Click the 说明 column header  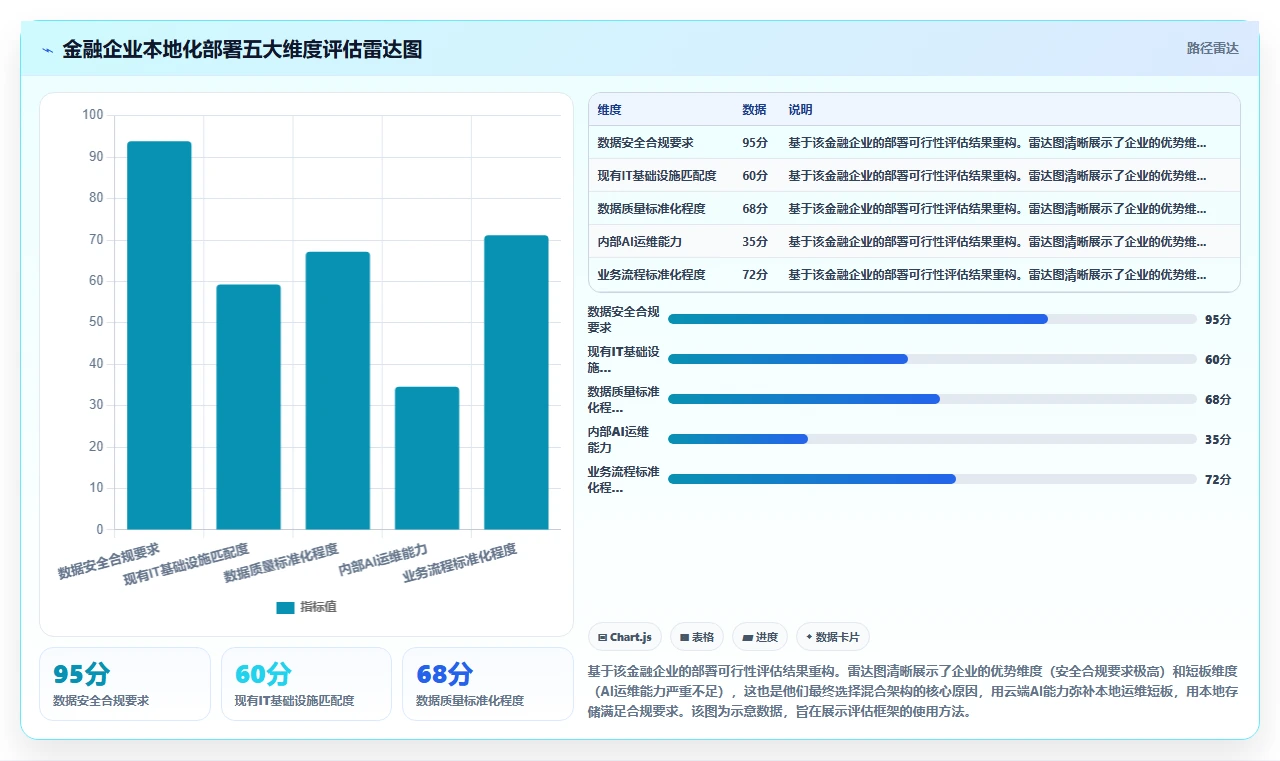click(800, 110)
